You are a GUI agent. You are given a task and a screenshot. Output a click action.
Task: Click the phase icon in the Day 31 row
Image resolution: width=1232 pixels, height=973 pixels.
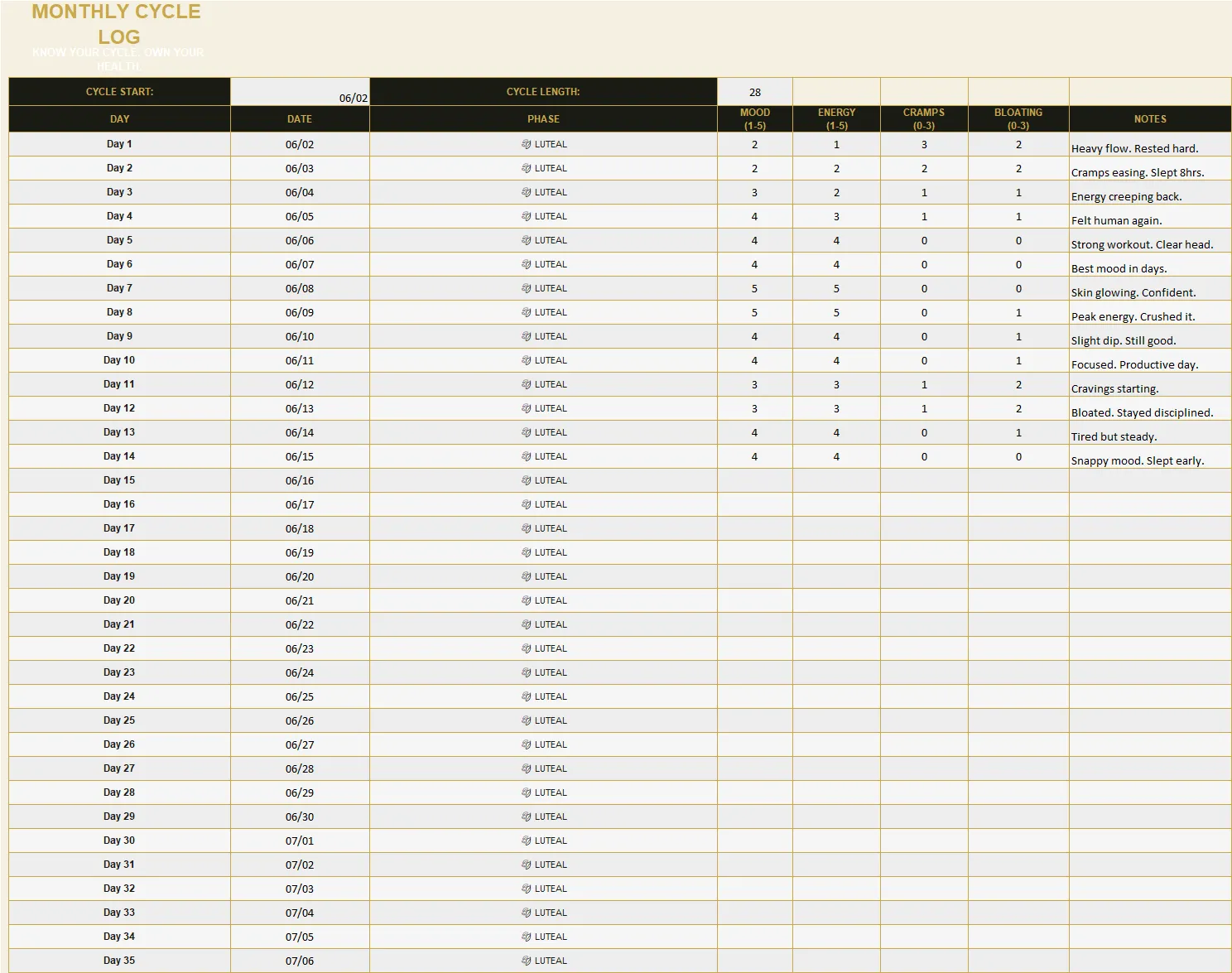click(x=526, y=865)
